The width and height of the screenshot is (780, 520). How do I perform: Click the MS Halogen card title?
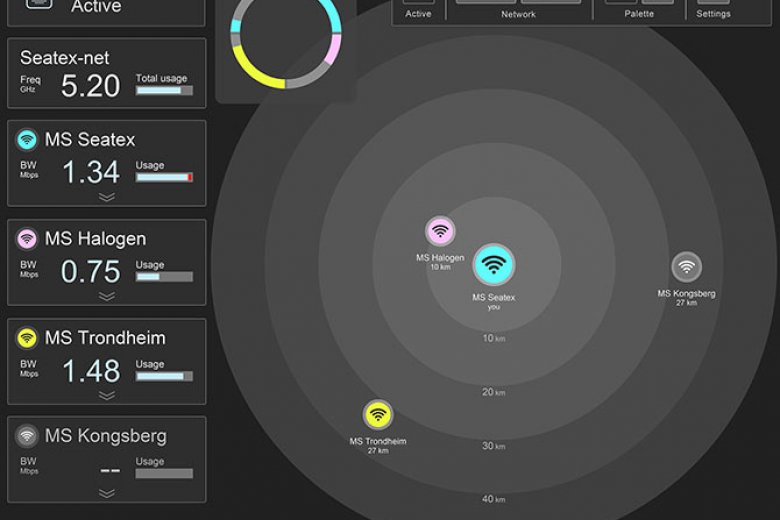(96, 239)
